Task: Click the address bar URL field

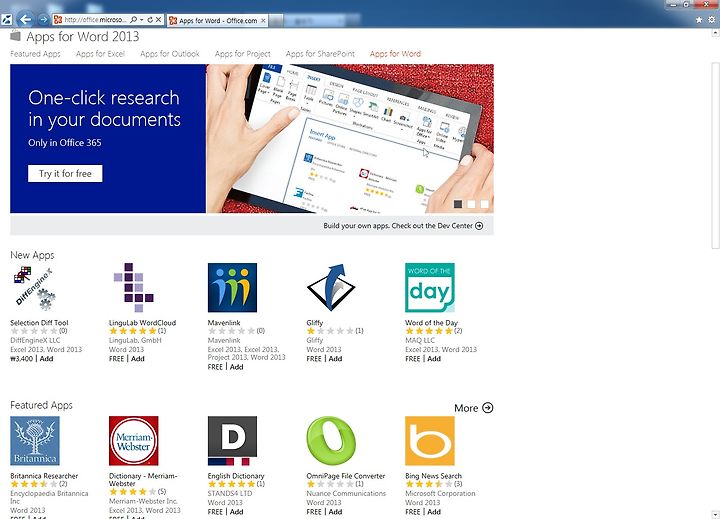Action: point(95,20)
